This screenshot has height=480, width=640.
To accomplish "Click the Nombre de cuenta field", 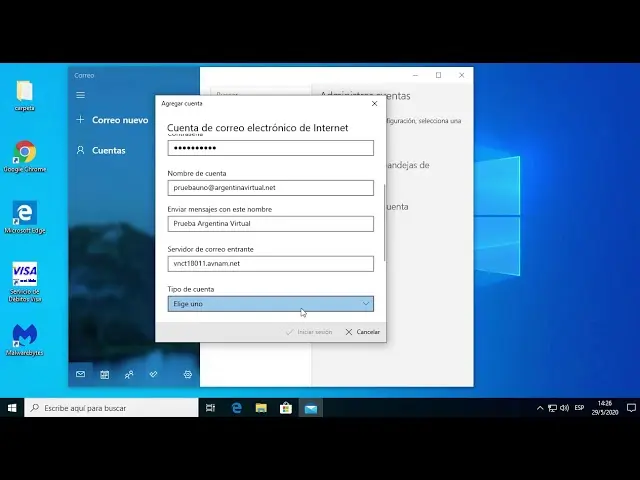I will tap(271, 188).
